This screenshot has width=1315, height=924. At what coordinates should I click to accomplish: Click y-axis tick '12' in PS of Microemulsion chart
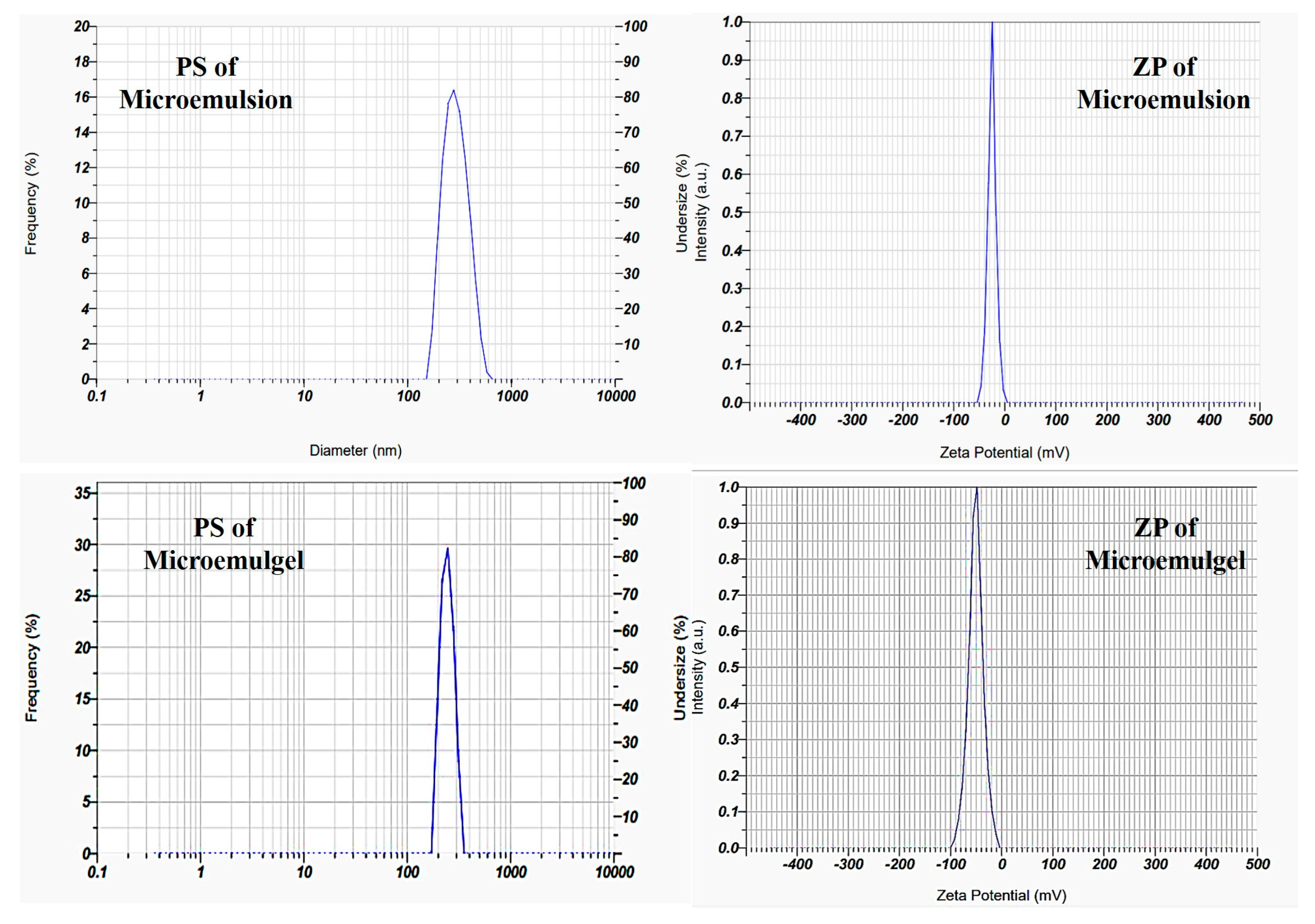[x=82, y=168]
